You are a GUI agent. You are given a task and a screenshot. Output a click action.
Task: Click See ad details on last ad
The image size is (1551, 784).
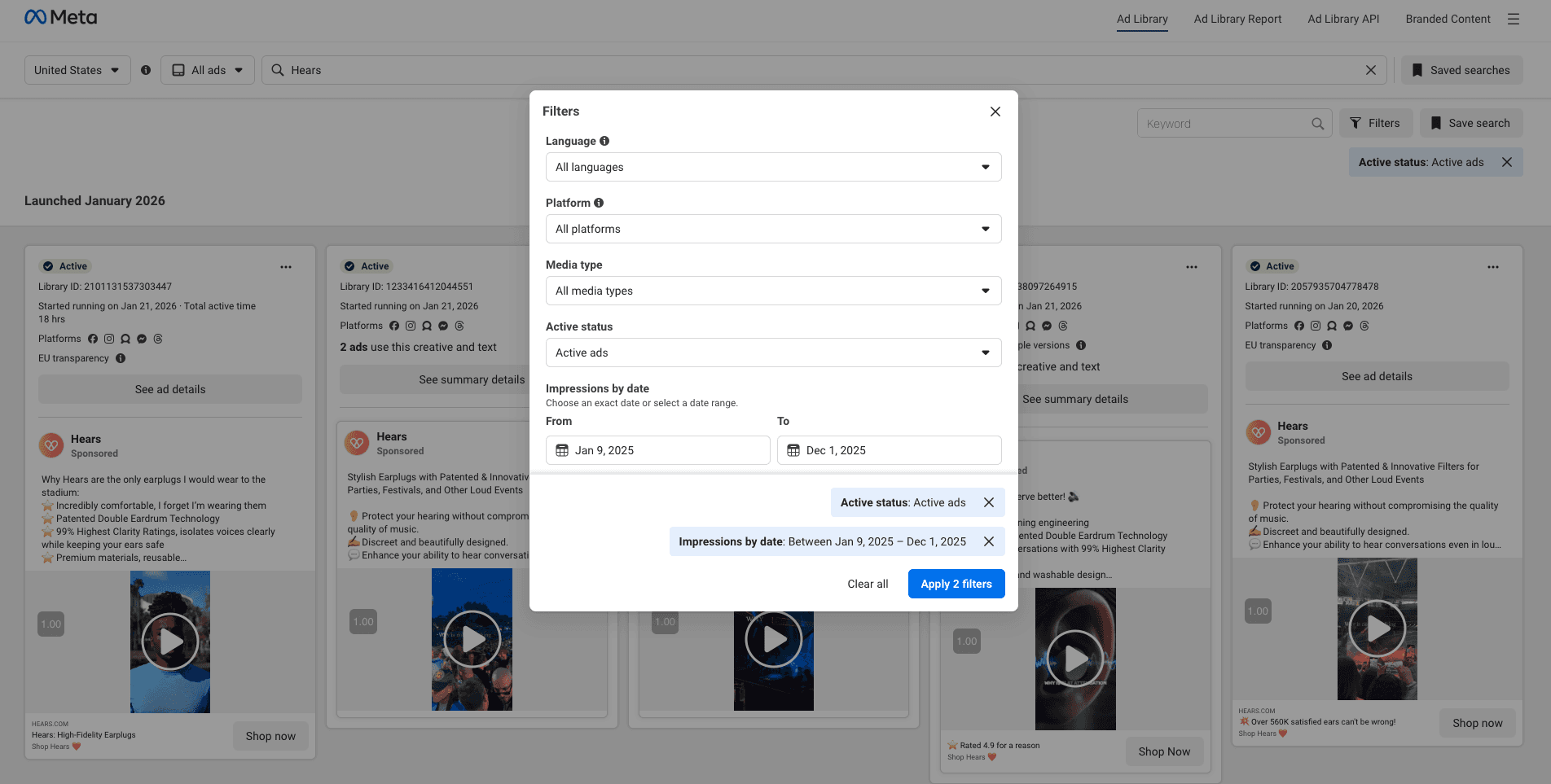tap(1377, 376)
